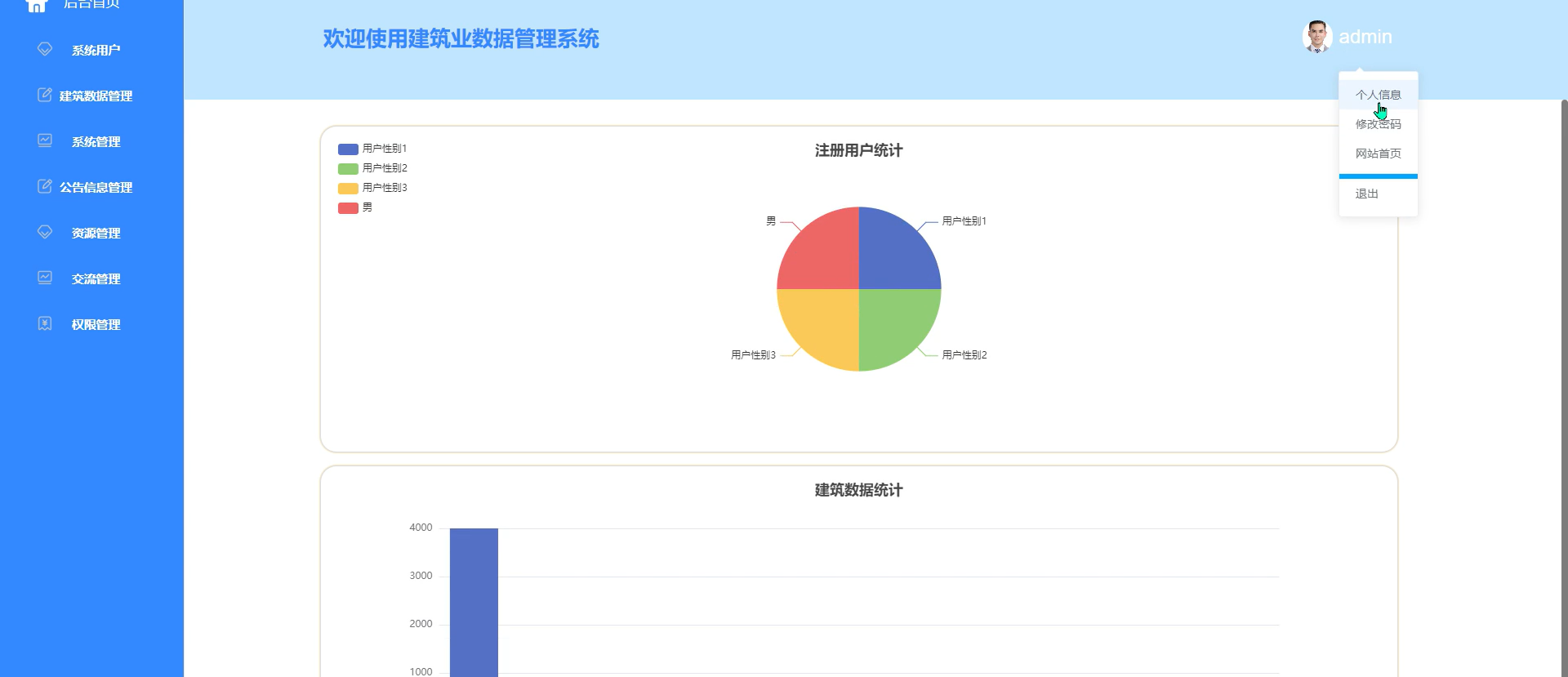This screenshot has height=677, width=1568.
Task: Click the yen receipt icon beside 权限管理
Action: pyautogui.click(x=45, y=323)
